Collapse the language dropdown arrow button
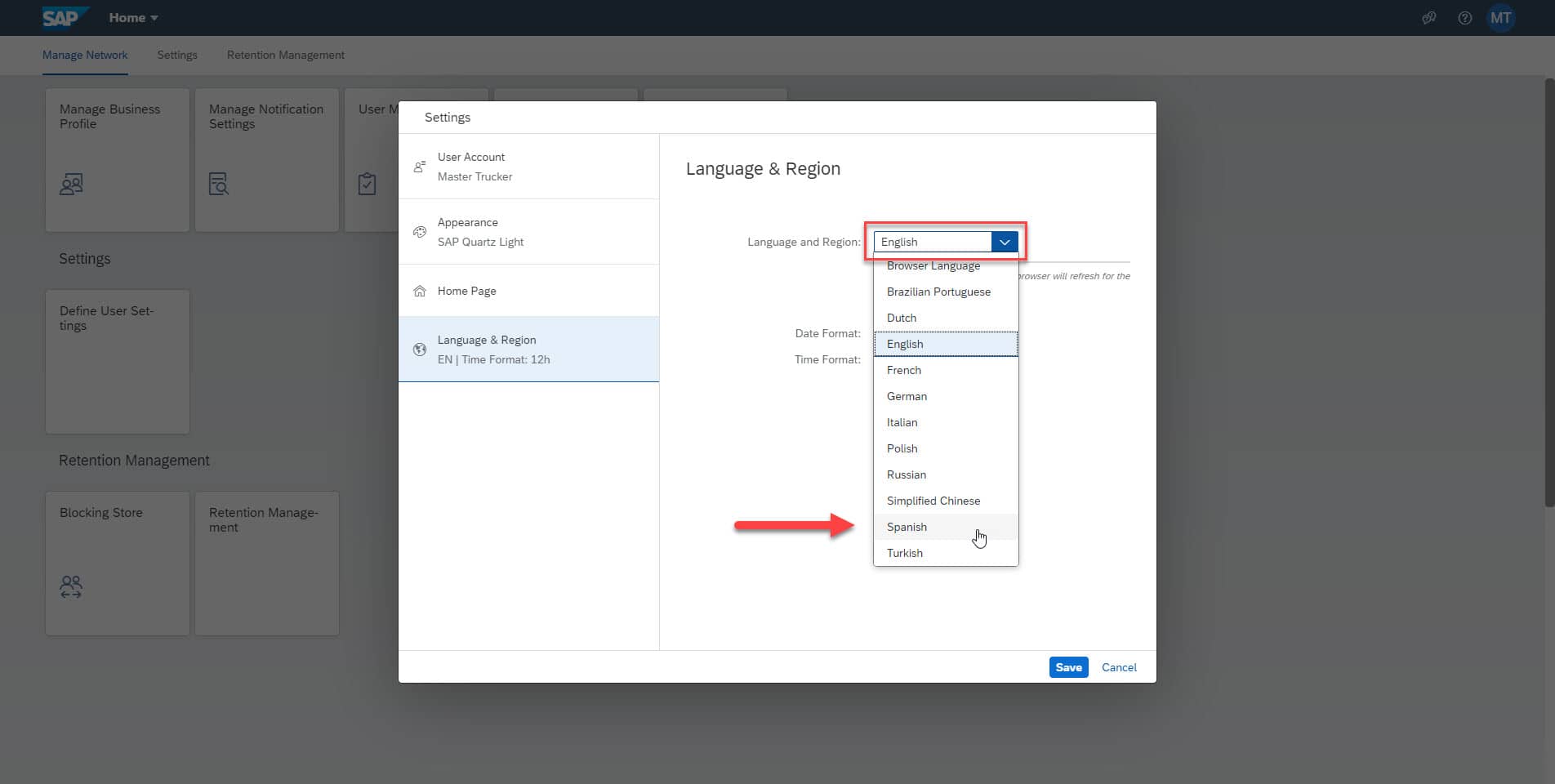This screenshot has width=1555, height=784. coord(1005,242)
